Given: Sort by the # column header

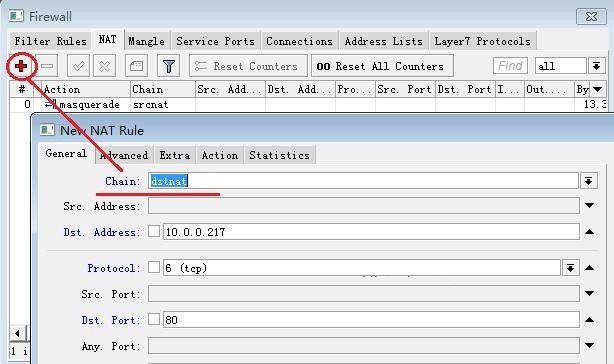Looking at the screenshot, I should [22, 89].
